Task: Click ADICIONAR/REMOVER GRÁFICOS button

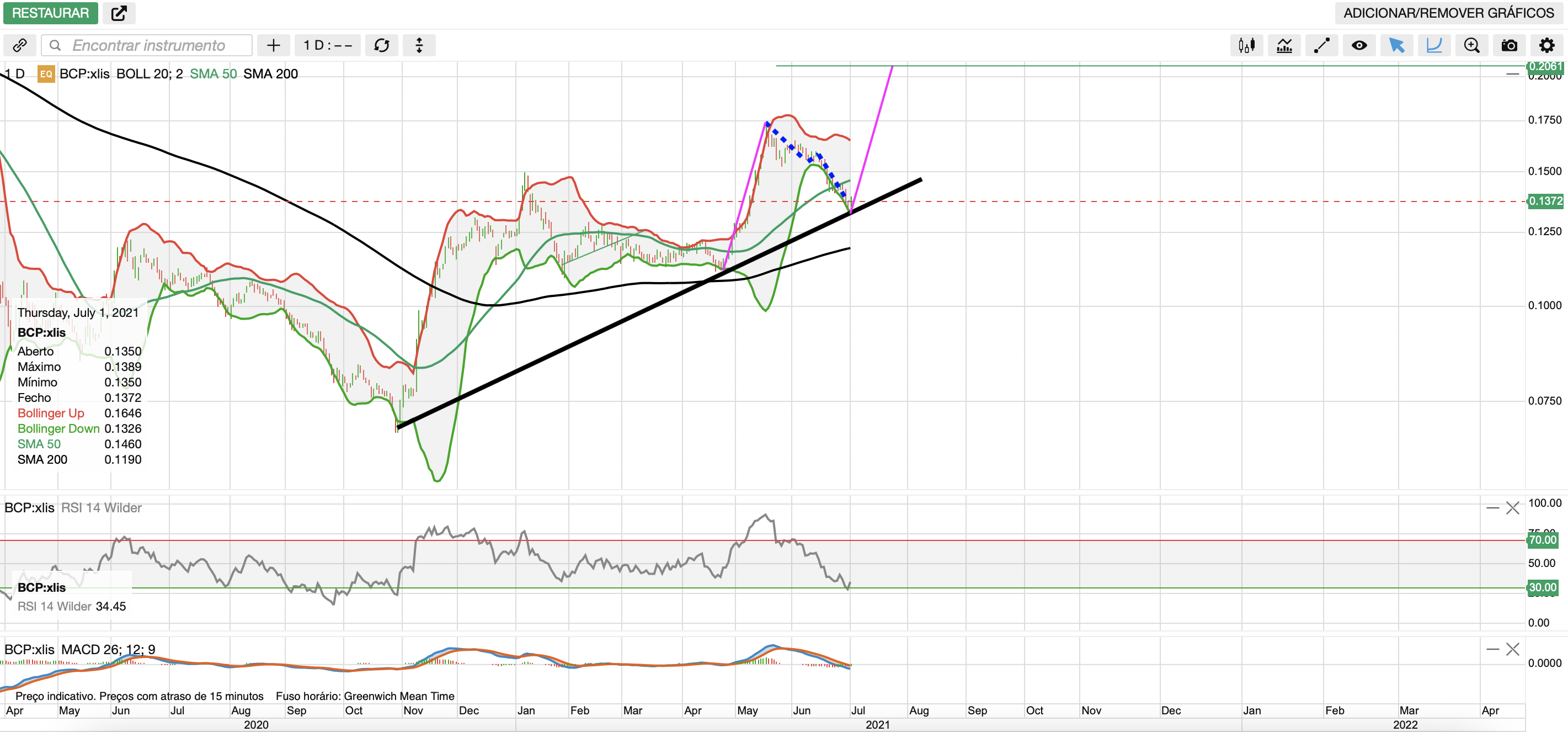Action: click(1448, 13)
